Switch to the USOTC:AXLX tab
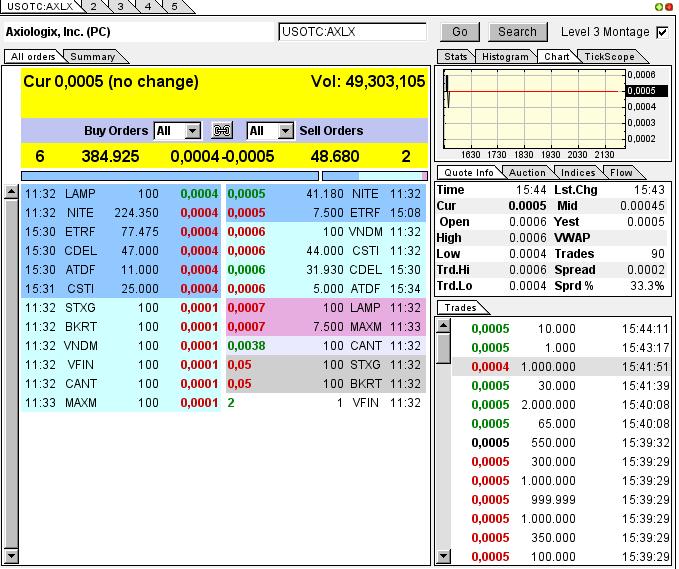The width and height of the screenshot is (679, 569). [x=40, y=6]
